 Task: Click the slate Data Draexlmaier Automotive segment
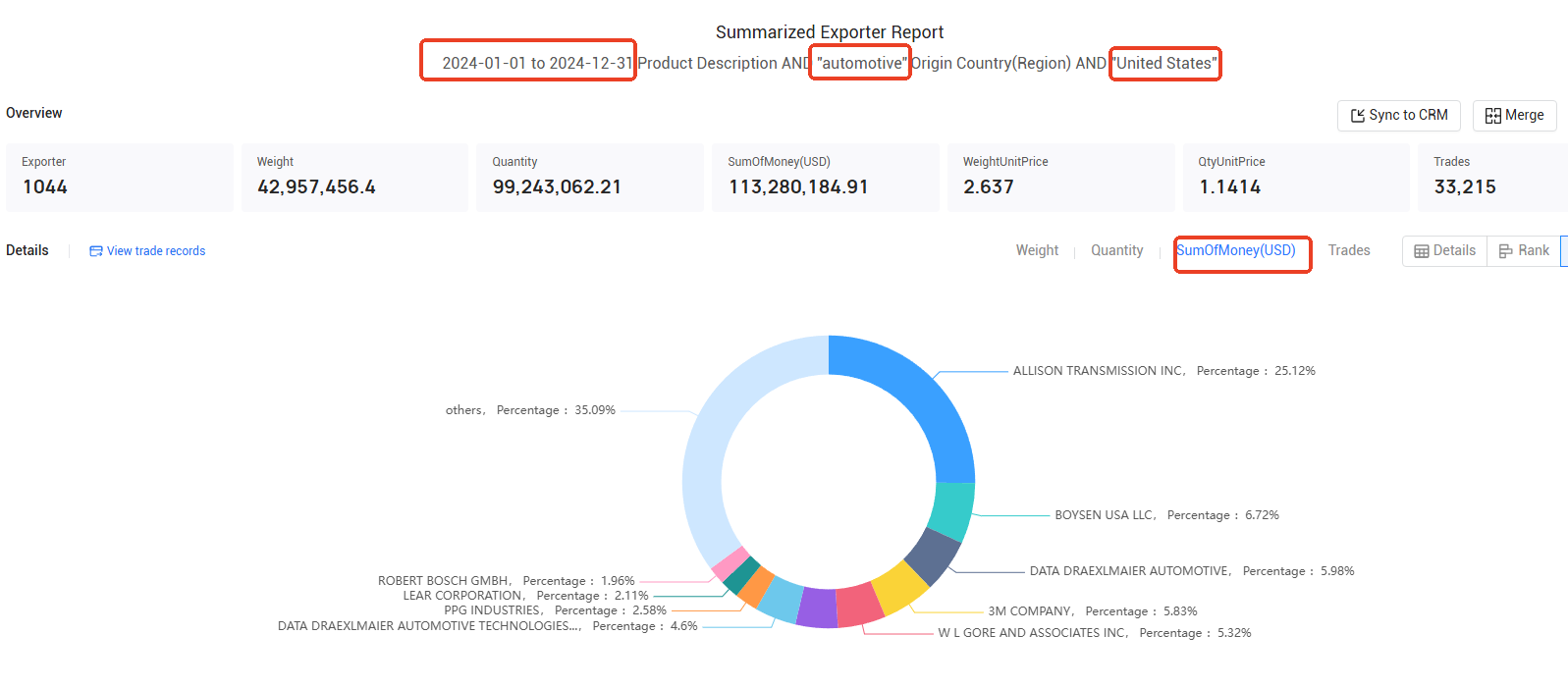pyautogui.click(x=931, y=556)
